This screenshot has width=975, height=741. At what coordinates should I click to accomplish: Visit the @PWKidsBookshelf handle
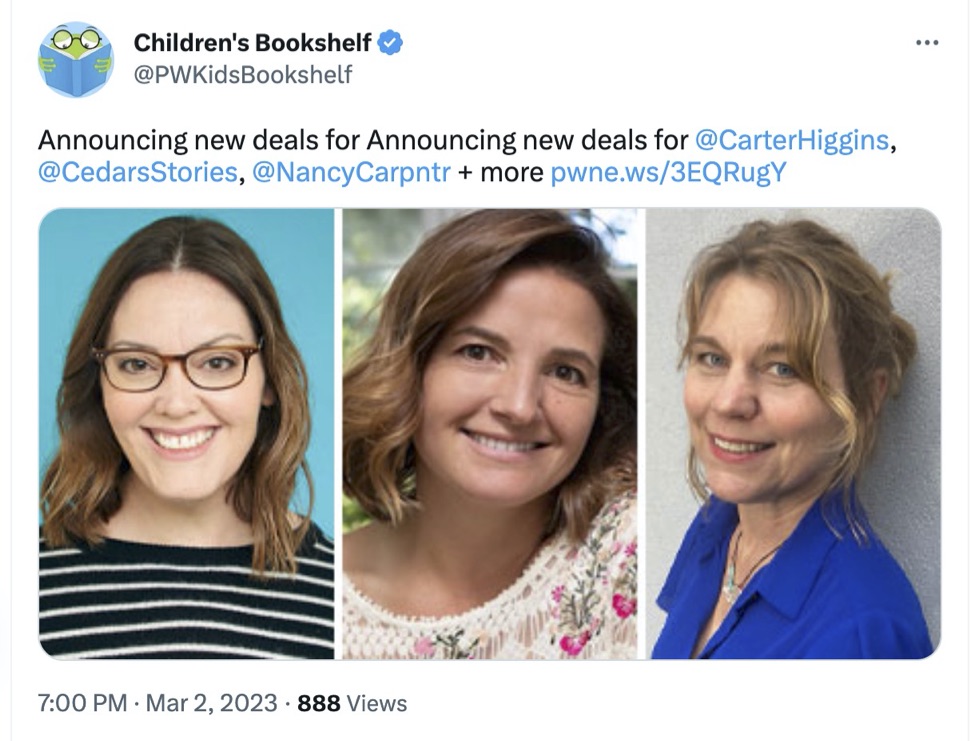(x=243, y=75)
